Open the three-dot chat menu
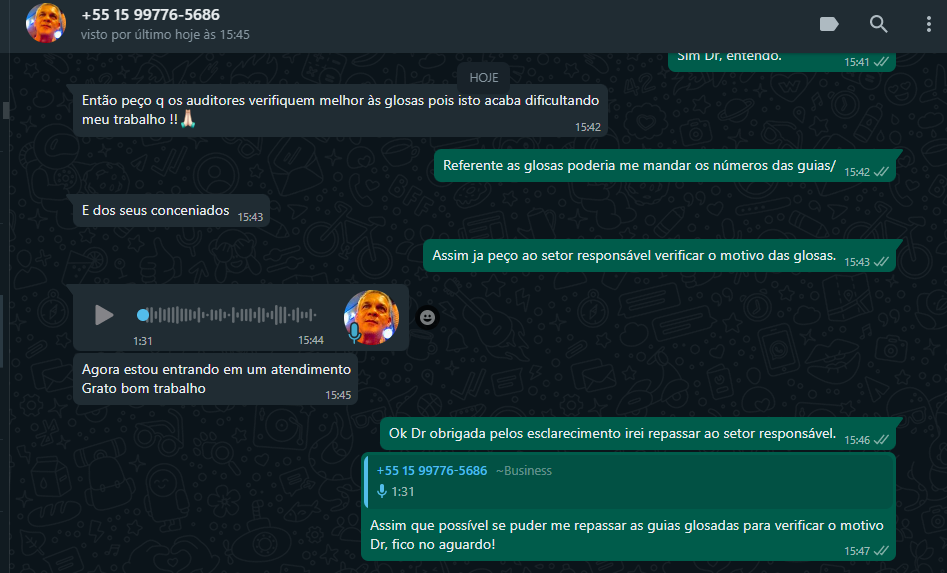Screen dimensions: 947x573 tap(928, 24)
